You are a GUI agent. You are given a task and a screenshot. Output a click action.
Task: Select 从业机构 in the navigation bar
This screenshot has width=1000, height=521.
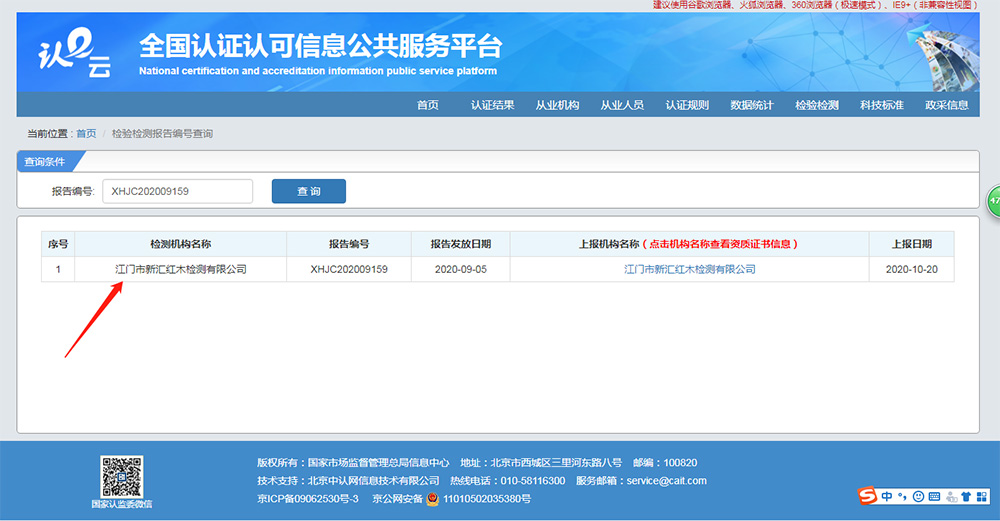[557, 105]
